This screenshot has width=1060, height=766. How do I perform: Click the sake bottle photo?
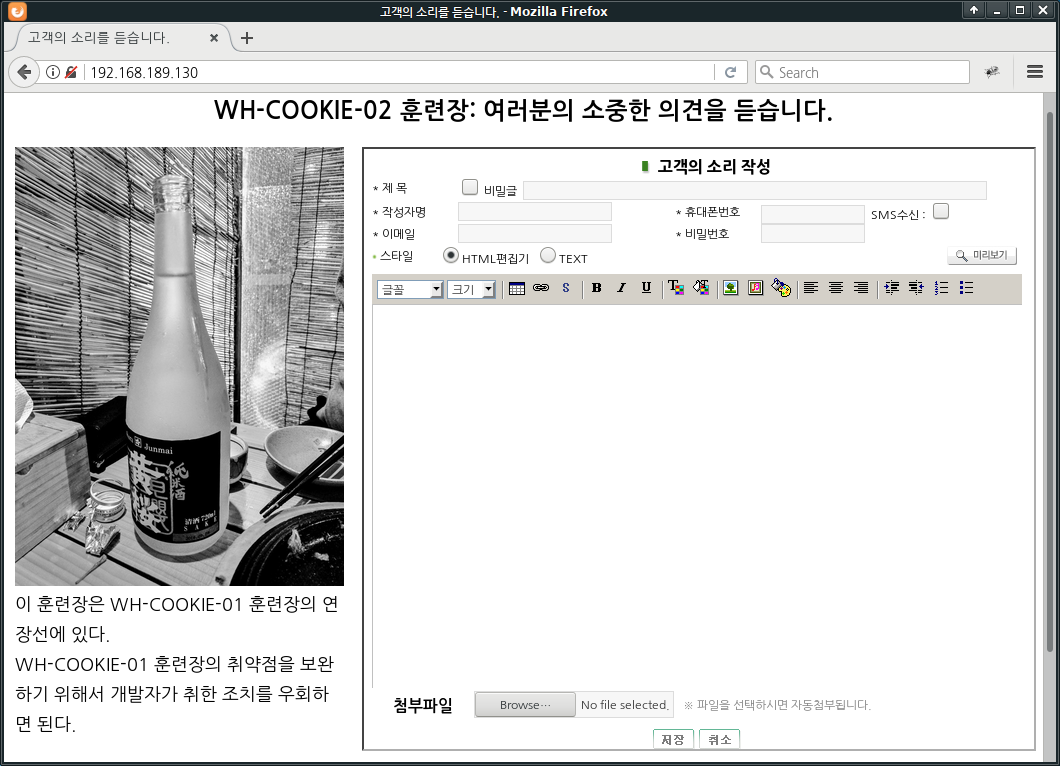(179, 366)
